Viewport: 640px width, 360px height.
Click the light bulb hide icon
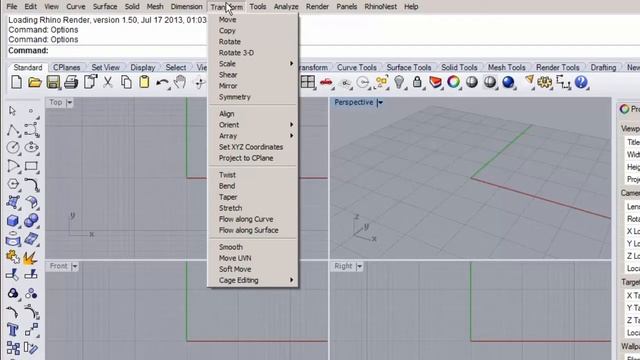point(399,82)
